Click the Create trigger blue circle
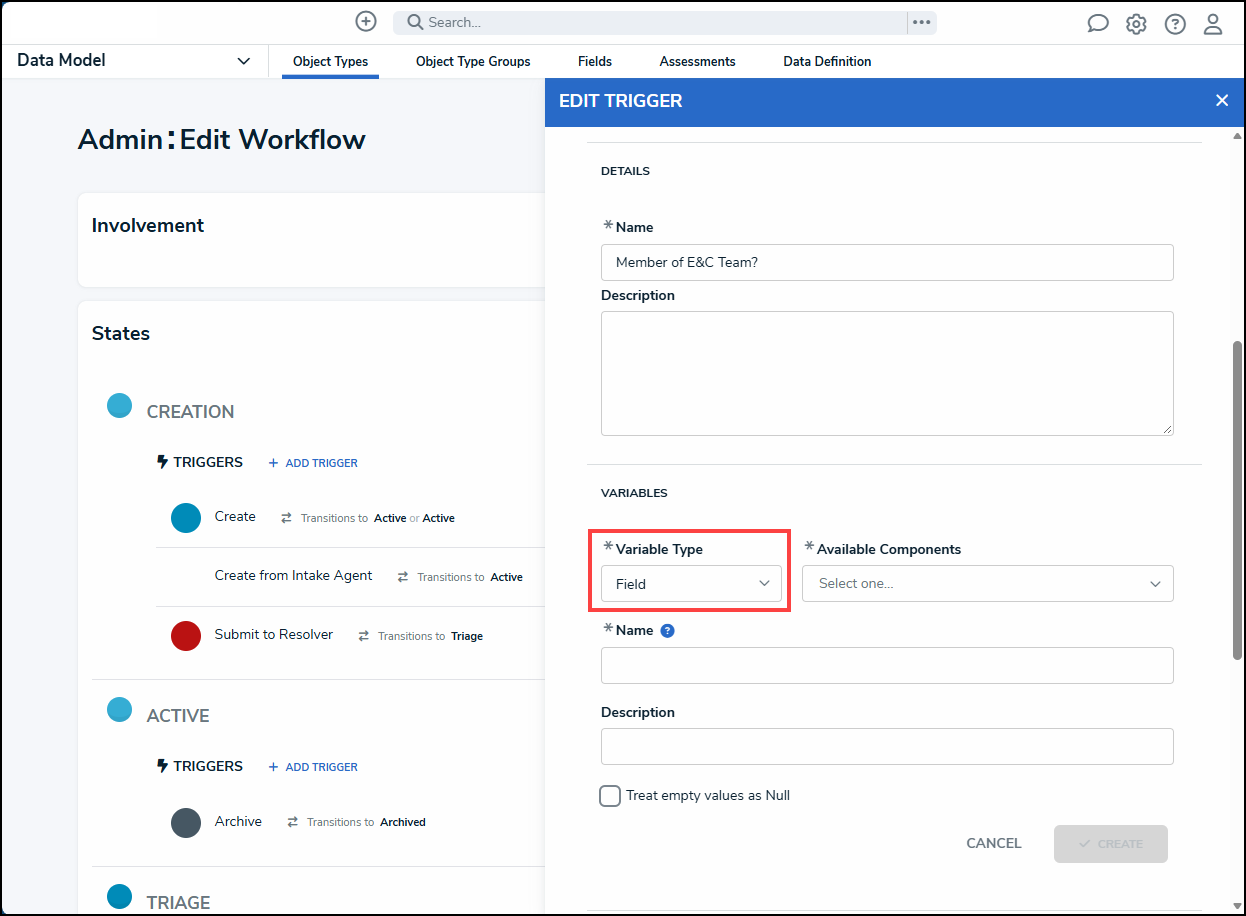This screenshot has height=916, width=1246. (x=186, y=518)
